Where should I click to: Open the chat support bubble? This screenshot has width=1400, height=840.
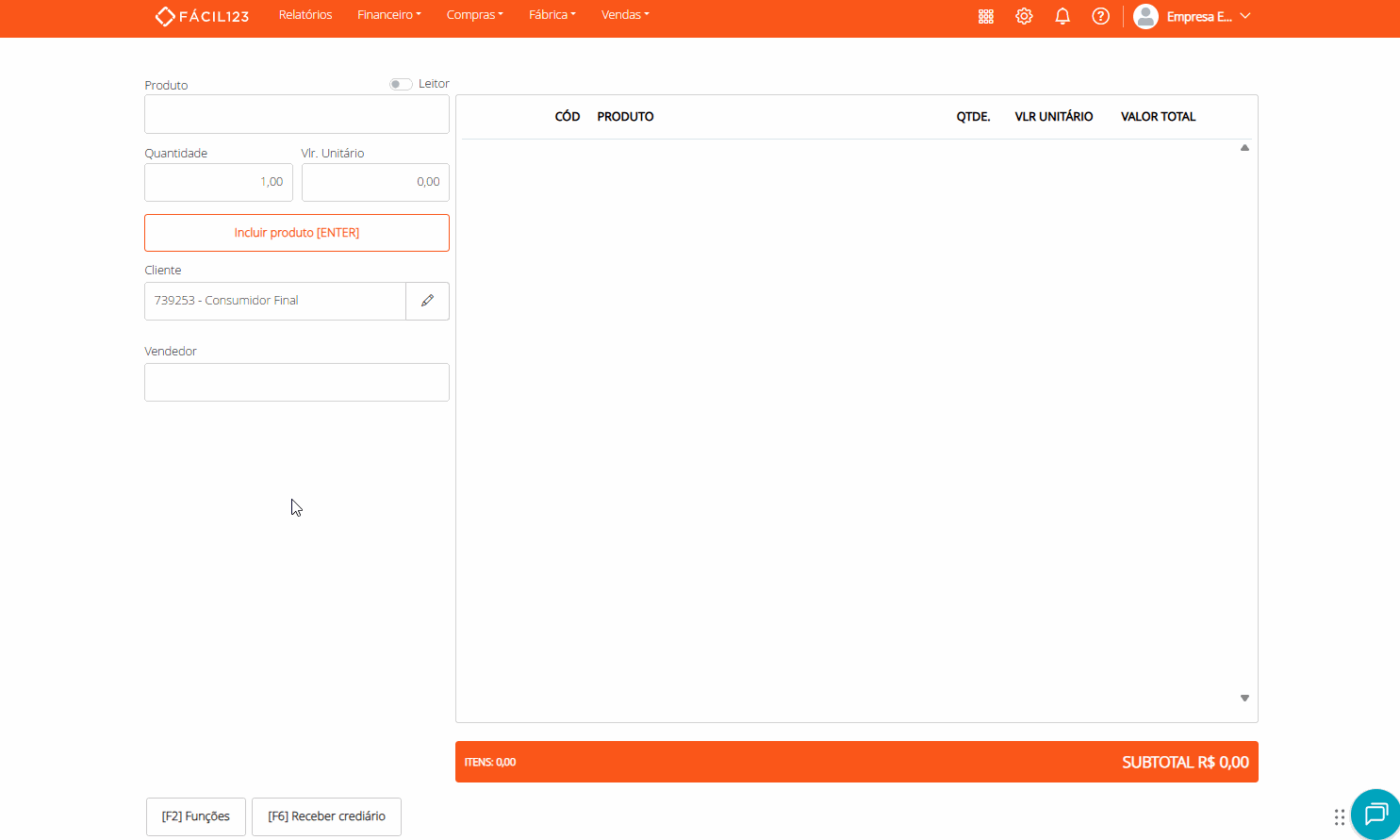1375,814
